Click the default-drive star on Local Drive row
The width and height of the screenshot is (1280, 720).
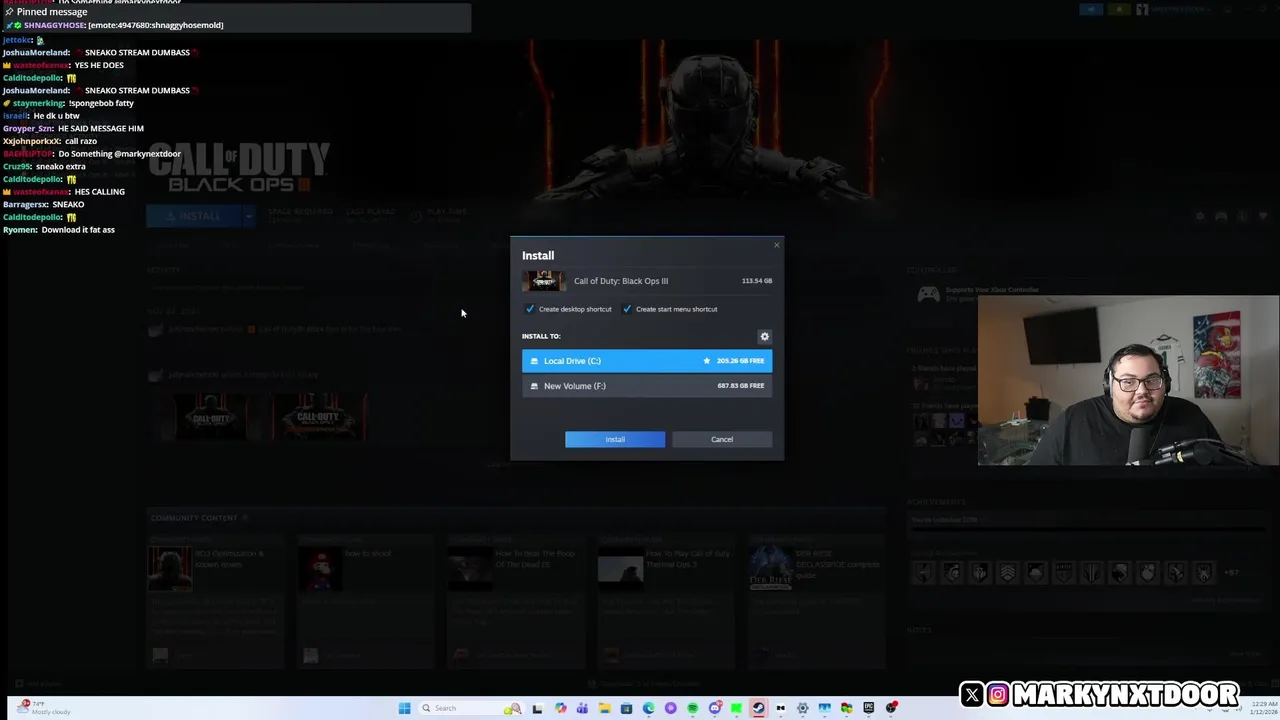tap(707, 361)
